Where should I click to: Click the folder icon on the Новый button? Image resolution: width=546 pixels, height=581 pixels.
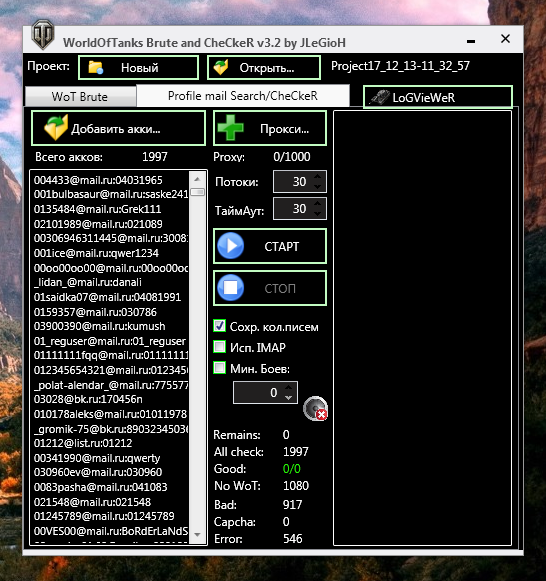click(x=96, y=68)
